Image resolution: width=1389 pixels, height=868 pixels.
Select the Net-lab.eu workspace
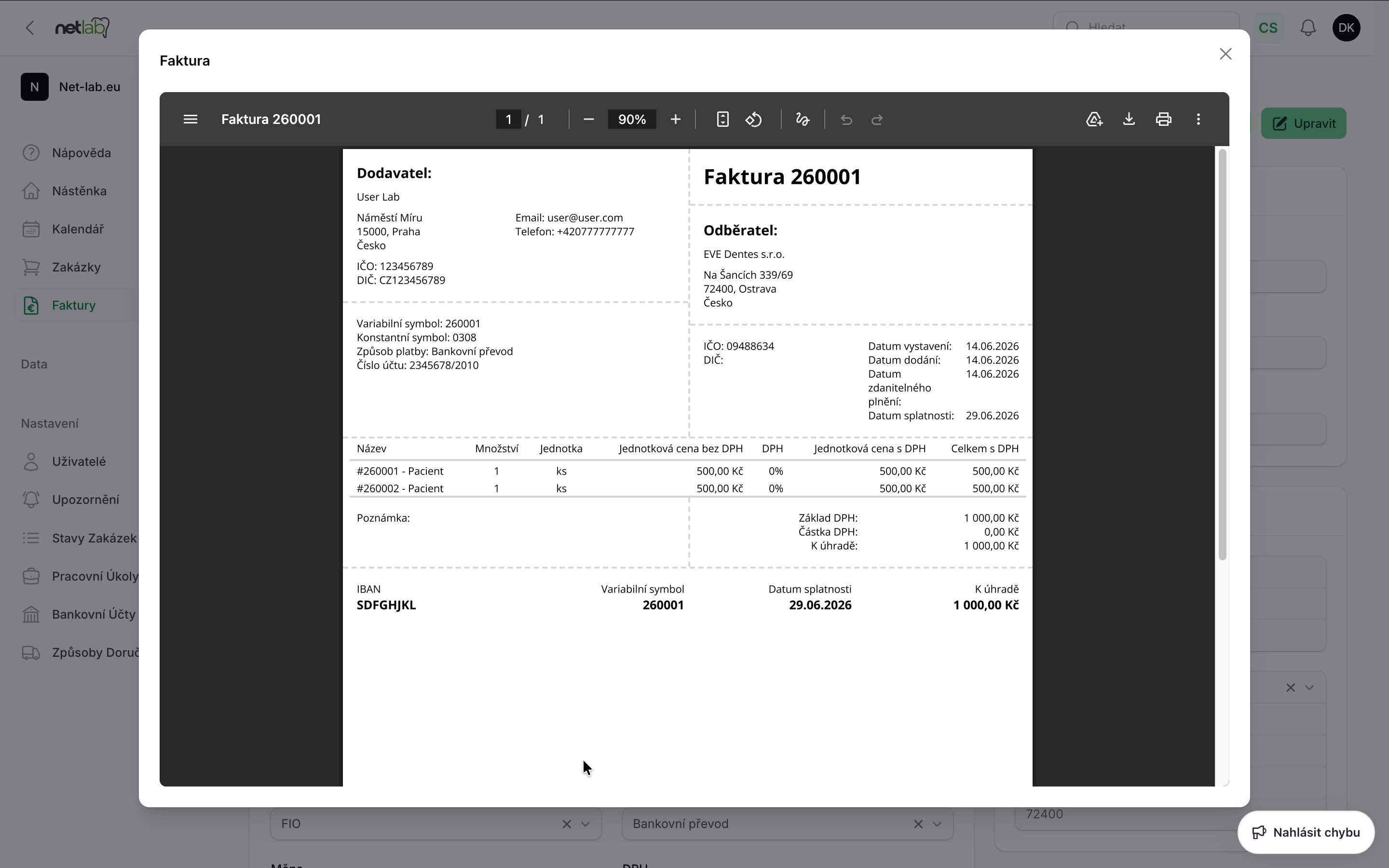70,87
